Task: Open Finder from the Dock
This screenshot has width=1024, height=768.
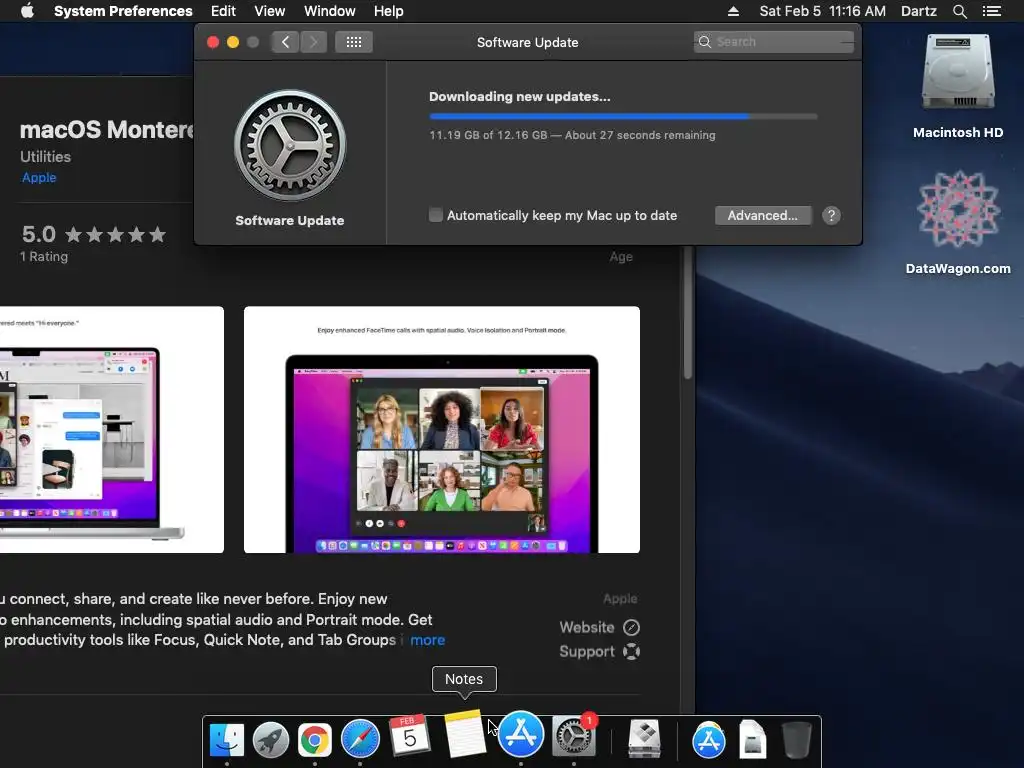Action: [227, 739]
